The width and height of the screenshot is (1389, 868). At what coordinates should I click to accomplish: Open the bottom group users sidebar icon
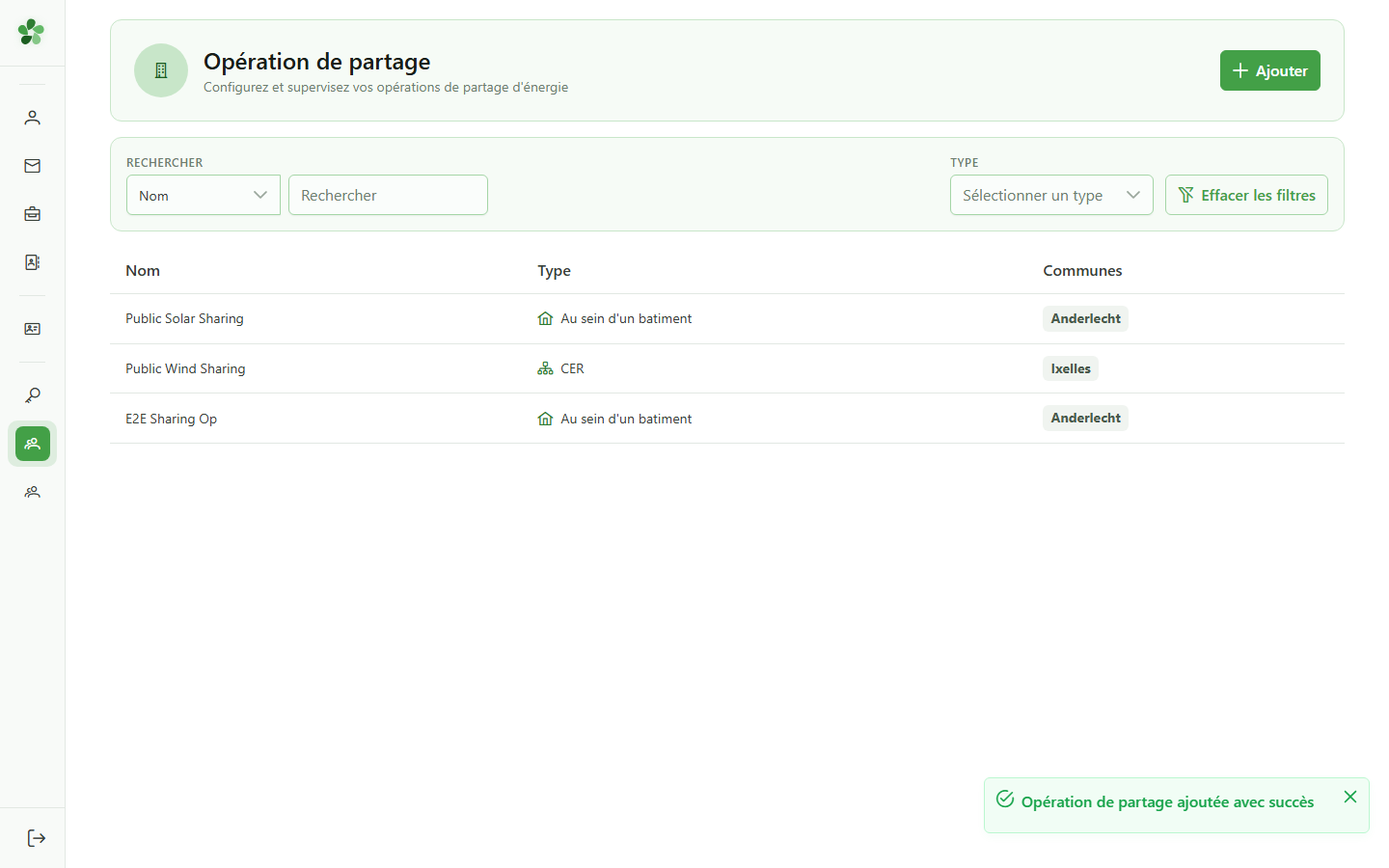[x=32, y=492]
